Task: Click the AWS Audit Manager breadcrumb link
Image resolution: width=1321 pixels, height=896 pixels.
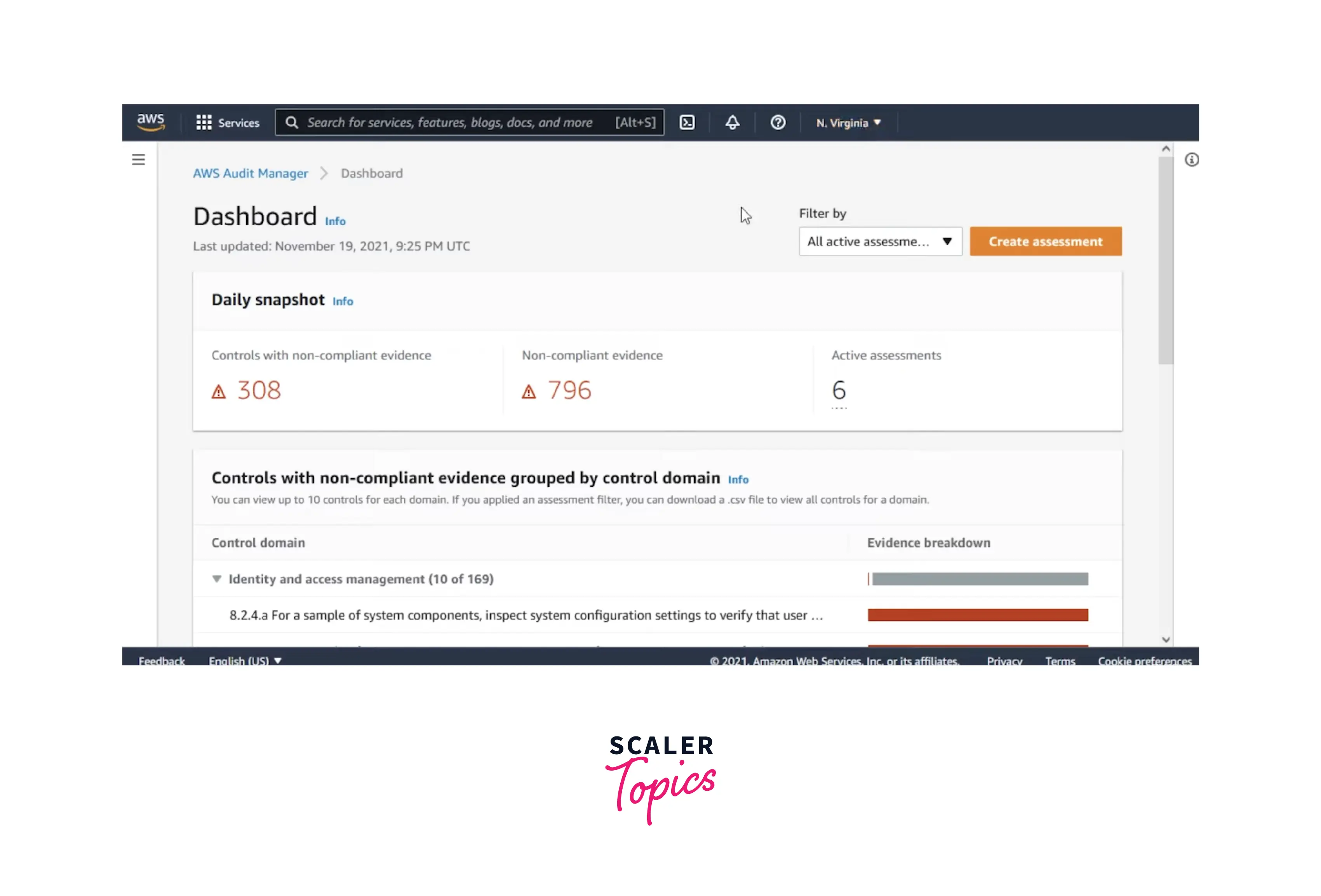Action: (x=250, y=173)
